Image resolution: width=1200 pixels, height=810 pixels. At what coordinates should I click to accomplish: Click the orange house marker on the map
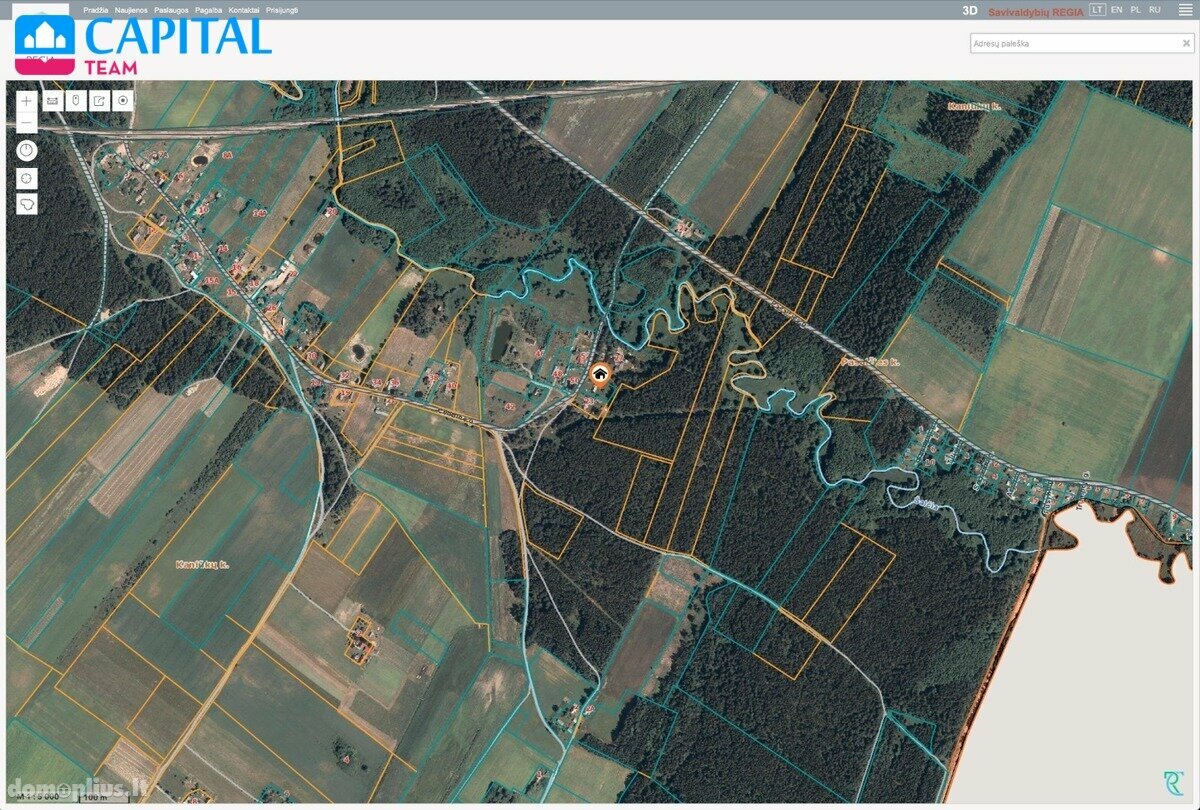click(600, 375)
